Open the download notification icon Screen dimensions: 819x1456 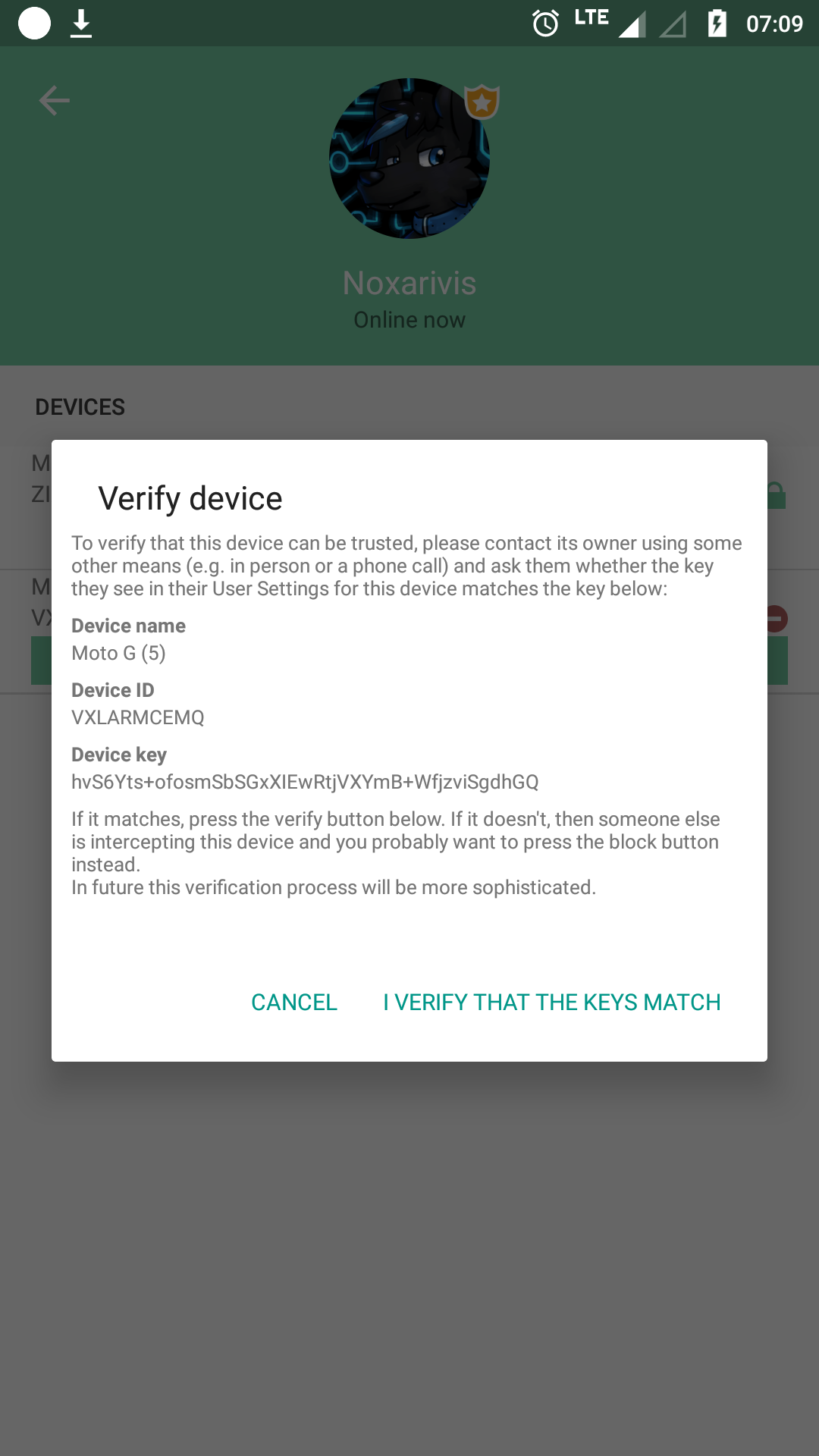point(81,24)
